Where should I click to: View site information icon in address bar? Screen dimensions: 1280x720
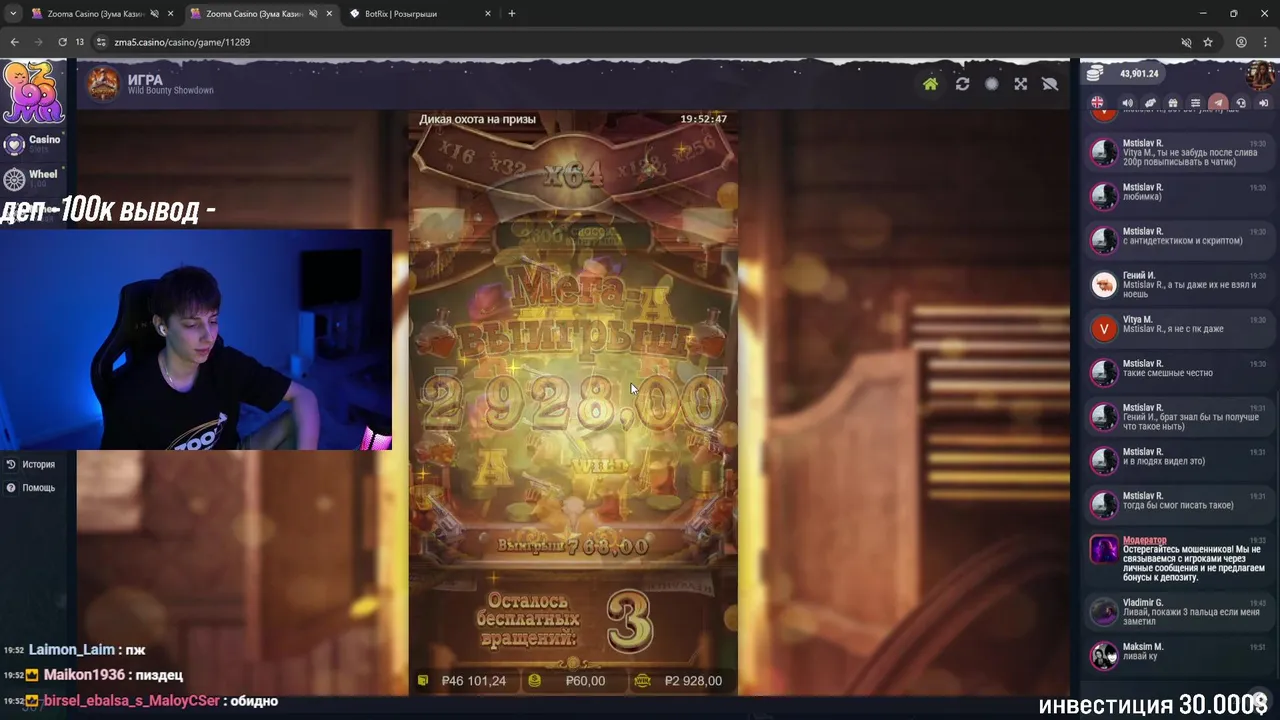pyautogui.click(x=101, y=42)
